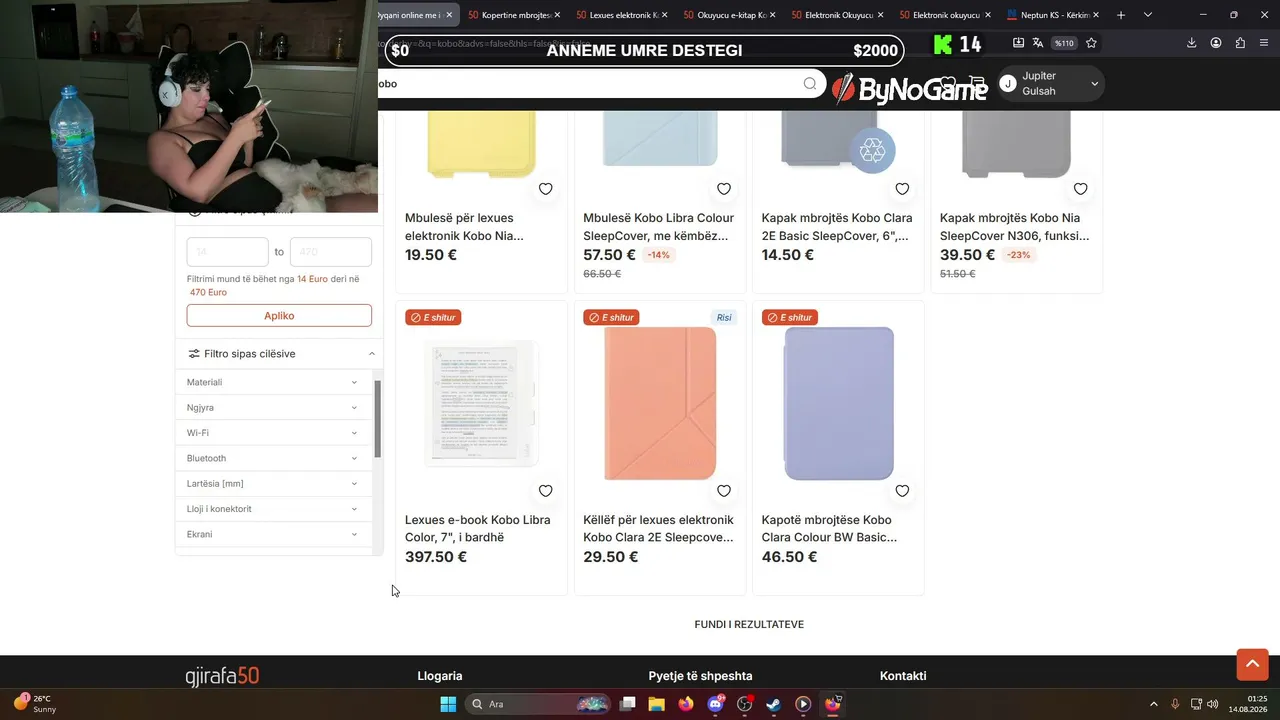Open the purple Kobo Clara Colour cover thumbnail
The image size is (1280, 720).
point(838,403)
